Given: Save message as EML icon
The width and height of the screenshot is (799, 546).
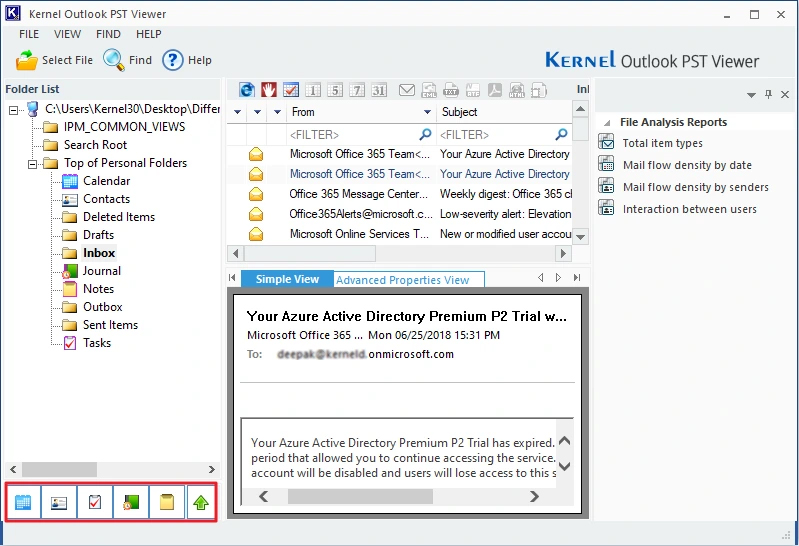Looking at the screenshot, I should (429, 90).
